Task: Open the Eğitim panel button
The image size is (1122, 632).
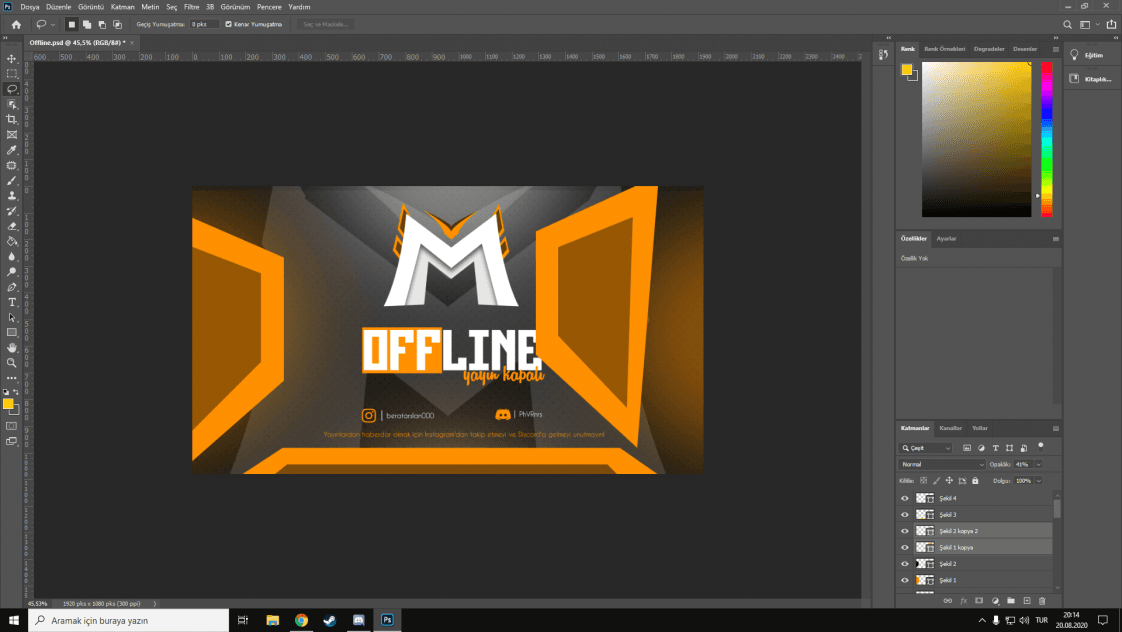Action: pos(1089,55)
